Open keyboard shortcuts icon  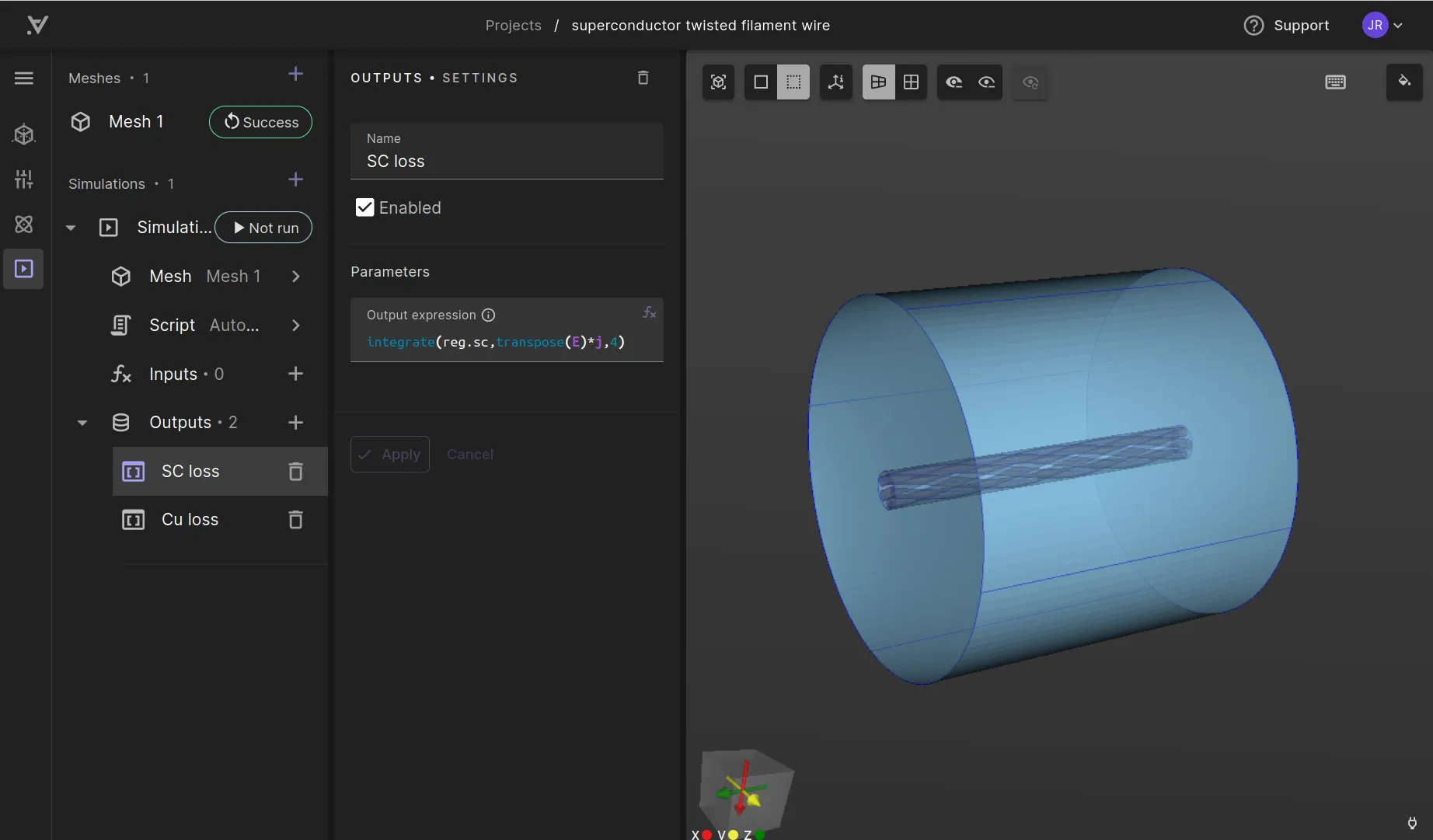pos(1335,82)
